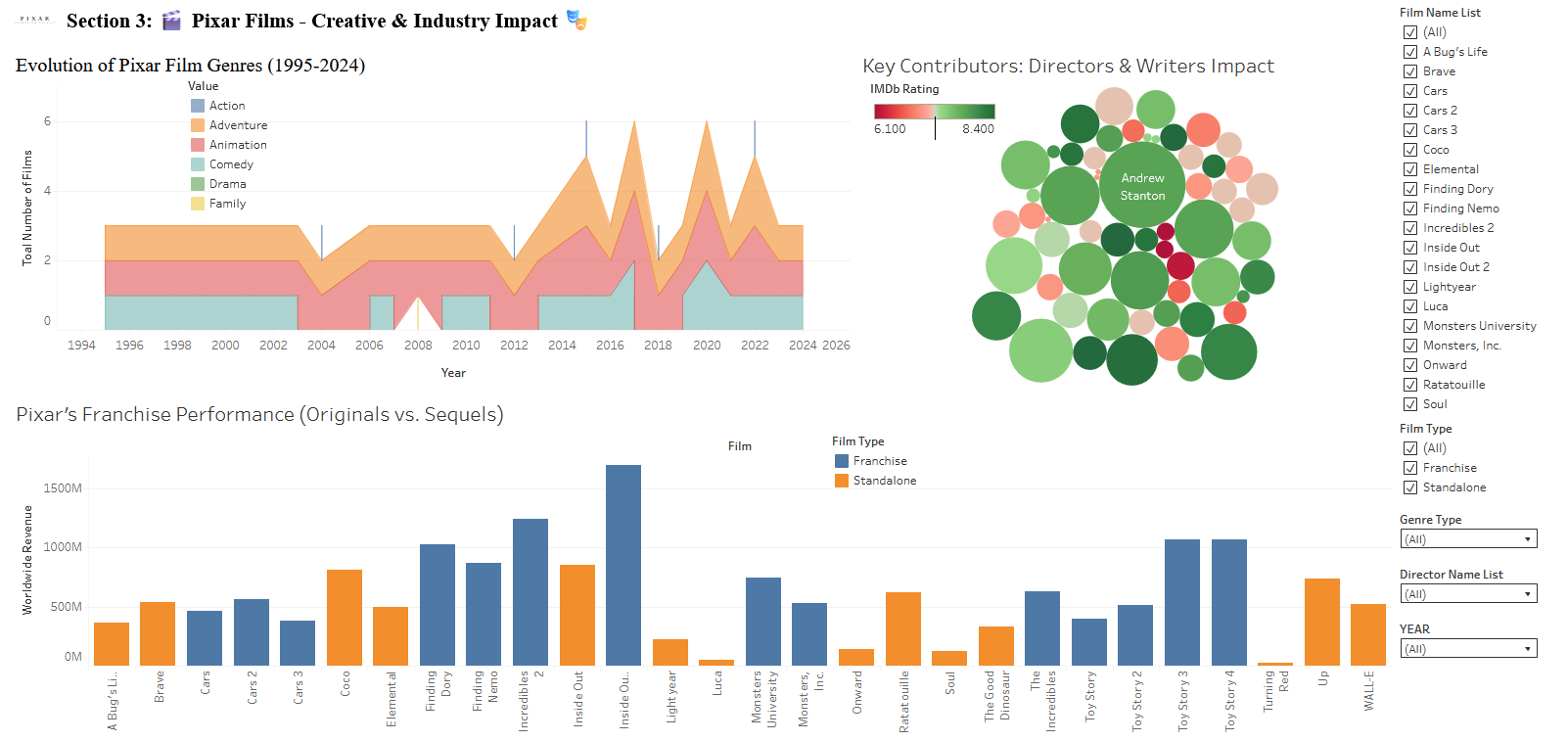Click the Onward film filter label
Image resolution: width=1568 pixels, height=742 pixels.
(1445, 365)
